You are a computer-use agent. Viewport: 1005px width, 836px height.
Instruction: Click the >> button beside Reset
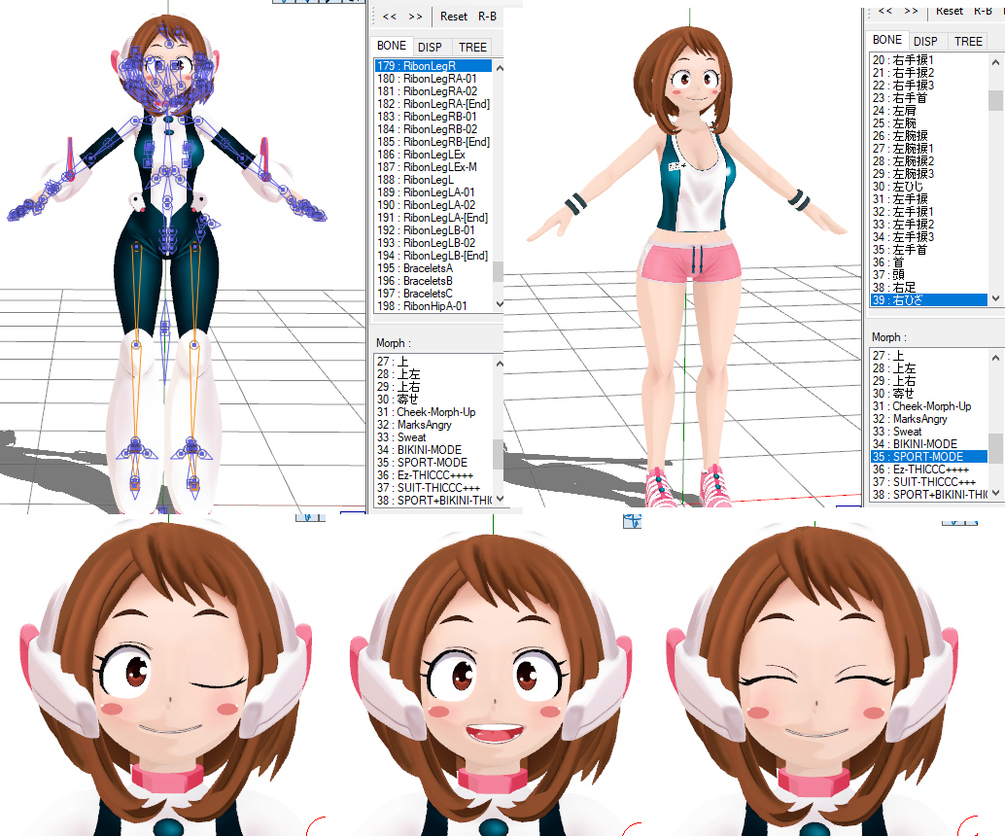[x=415, y=17]
